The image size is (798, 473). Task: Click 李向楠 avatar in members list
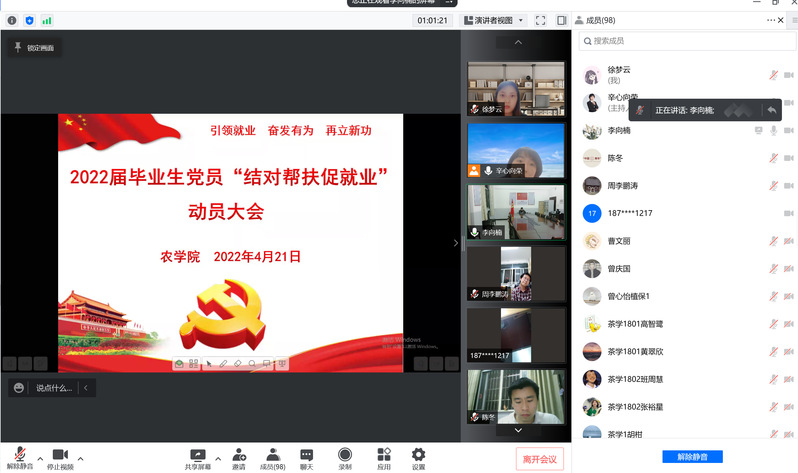(x=592, y=130)
